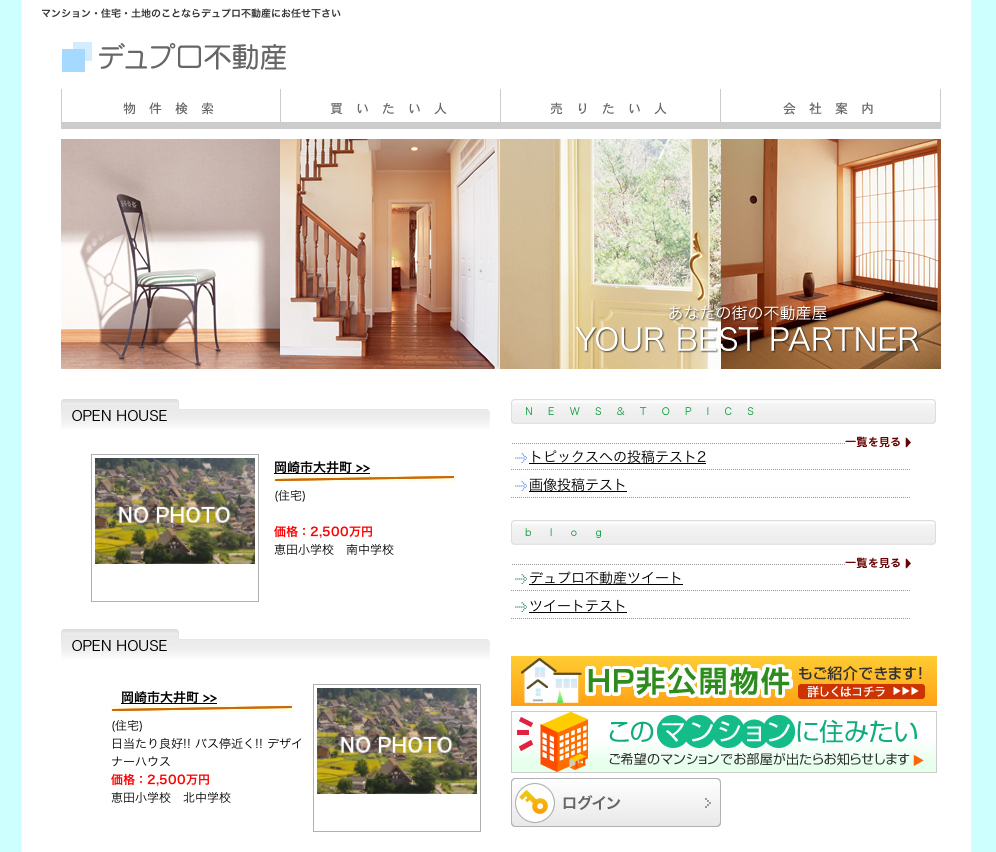Click the デュプロ不動産 logo icon
Viewport: 996px width, 852px height.
77,57
